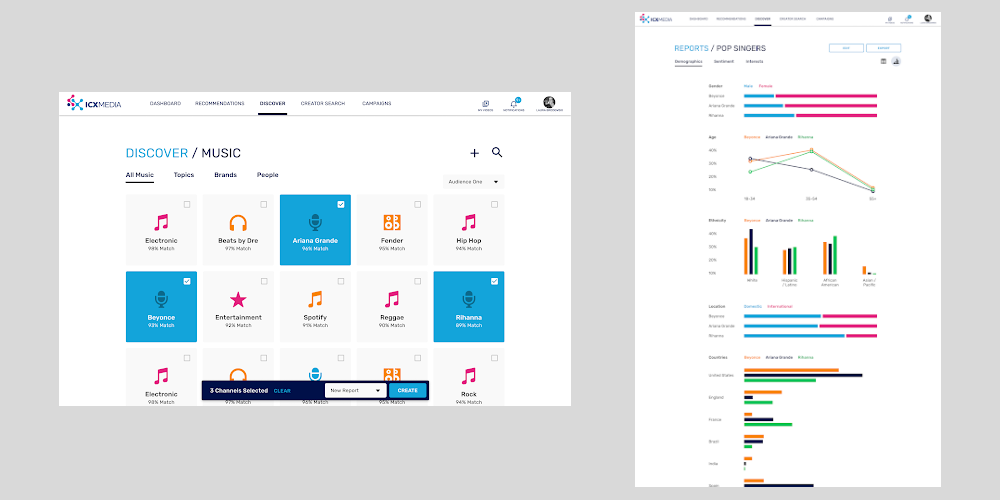Click the Reggae card

coord(392,307)
